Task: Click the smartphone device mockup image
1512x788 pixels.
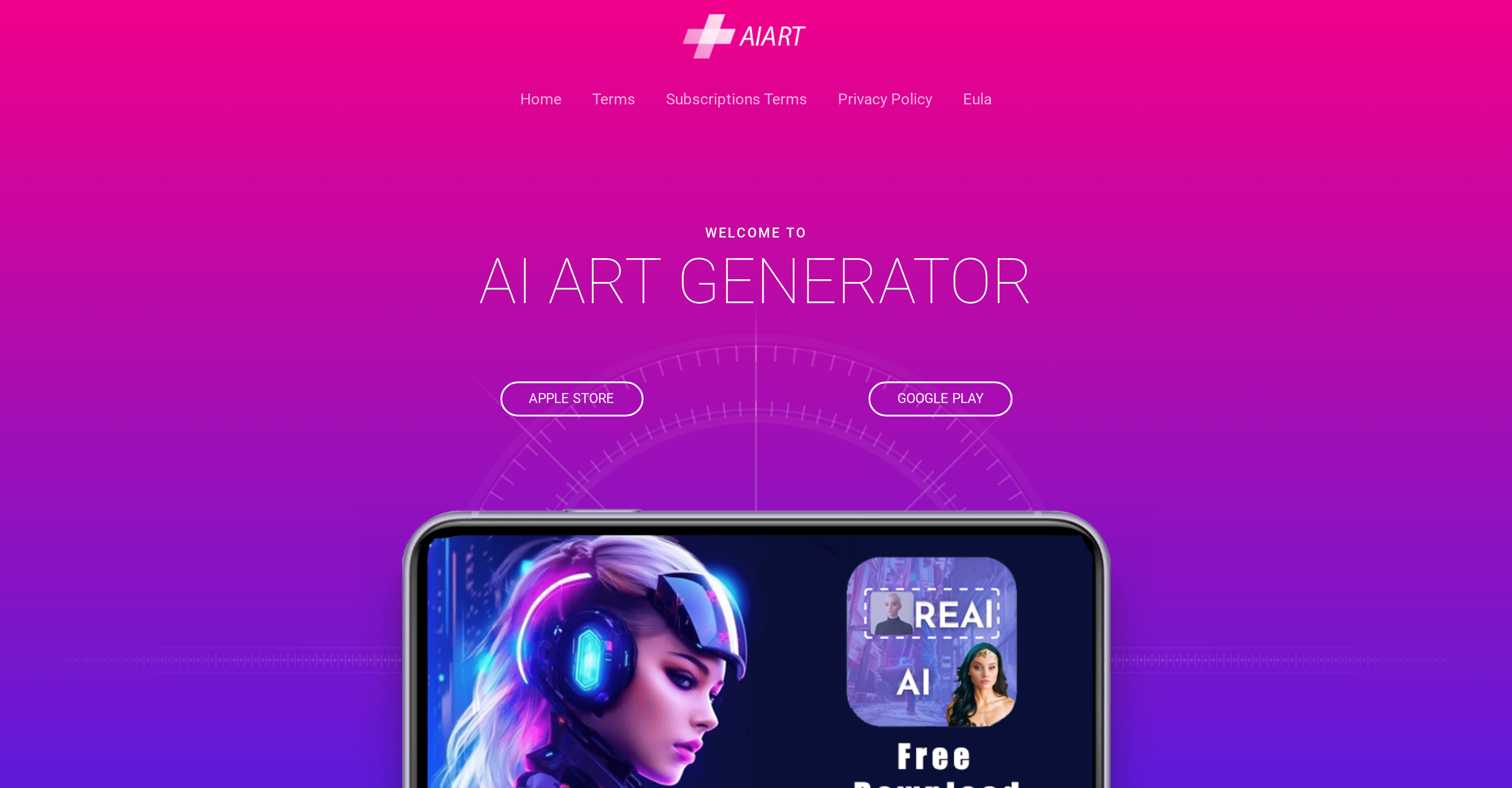Action: click(x=756, y=650)
